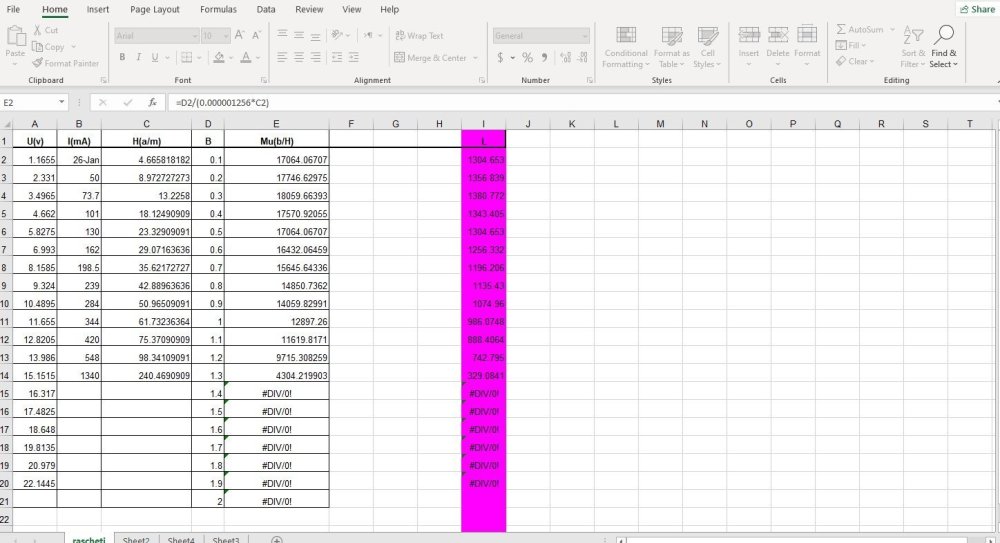Open the Clear dropdown
This screenshot has height=543, width=1000.
click(855, 61)
